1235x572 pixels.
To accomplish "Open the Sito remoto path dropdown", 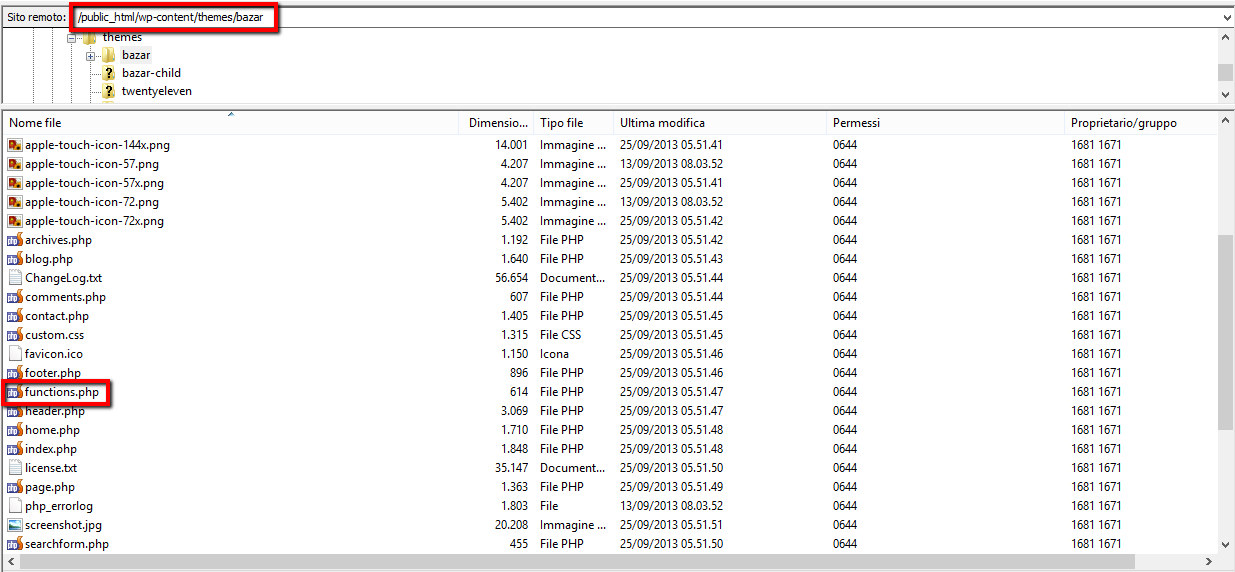I will click(1227, 17).
